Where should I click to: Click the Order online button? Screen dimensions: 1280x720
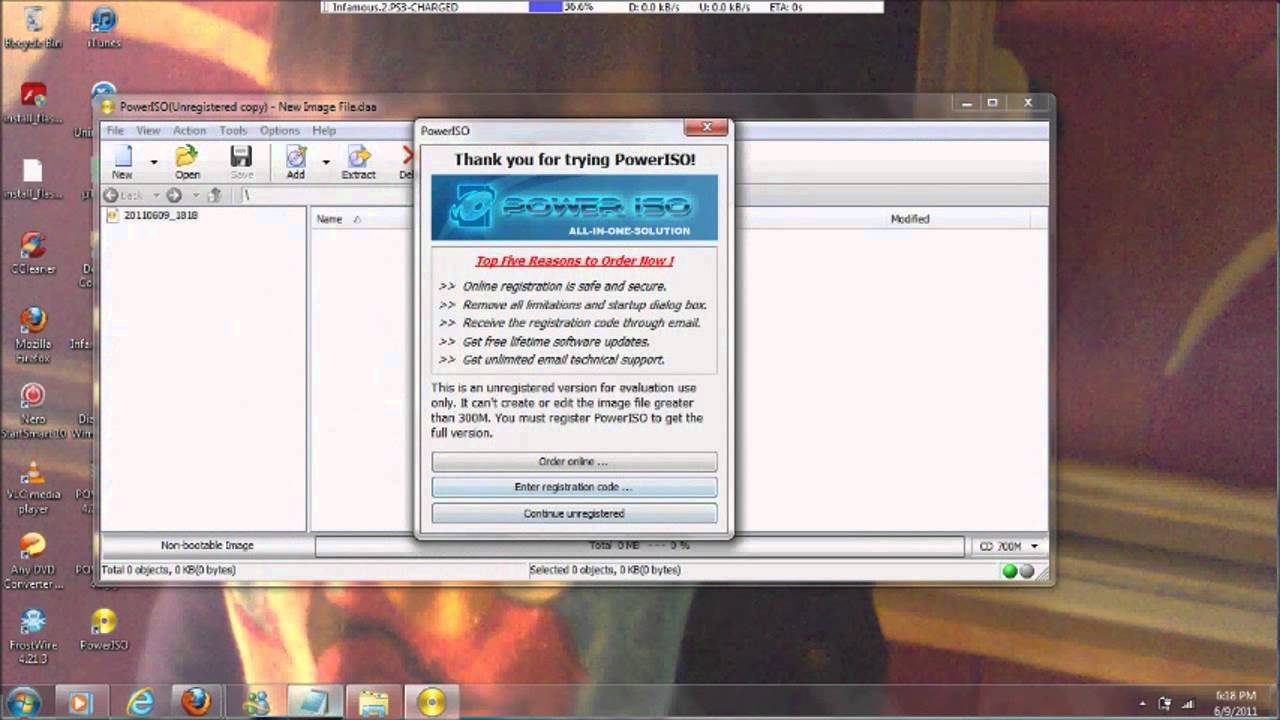[x=574, y=462]
